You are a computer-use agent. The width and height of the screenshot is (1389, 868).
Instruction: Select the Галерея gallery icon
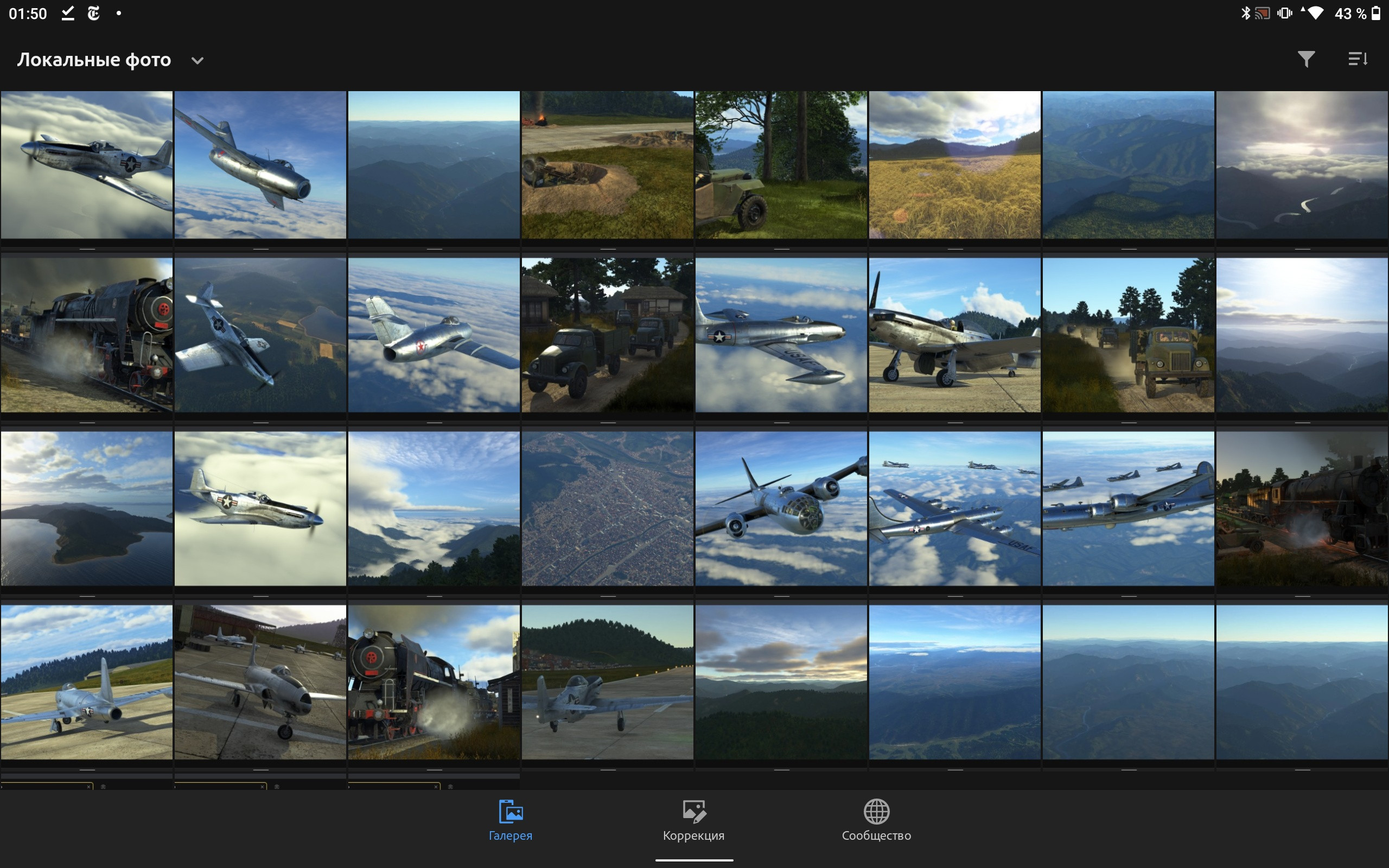coord(510,811)
